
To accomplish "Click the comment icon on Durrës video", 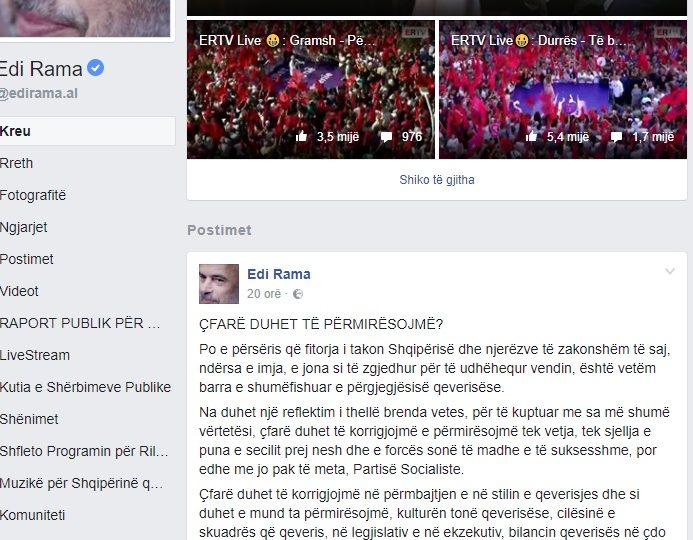I will (617, 137).
